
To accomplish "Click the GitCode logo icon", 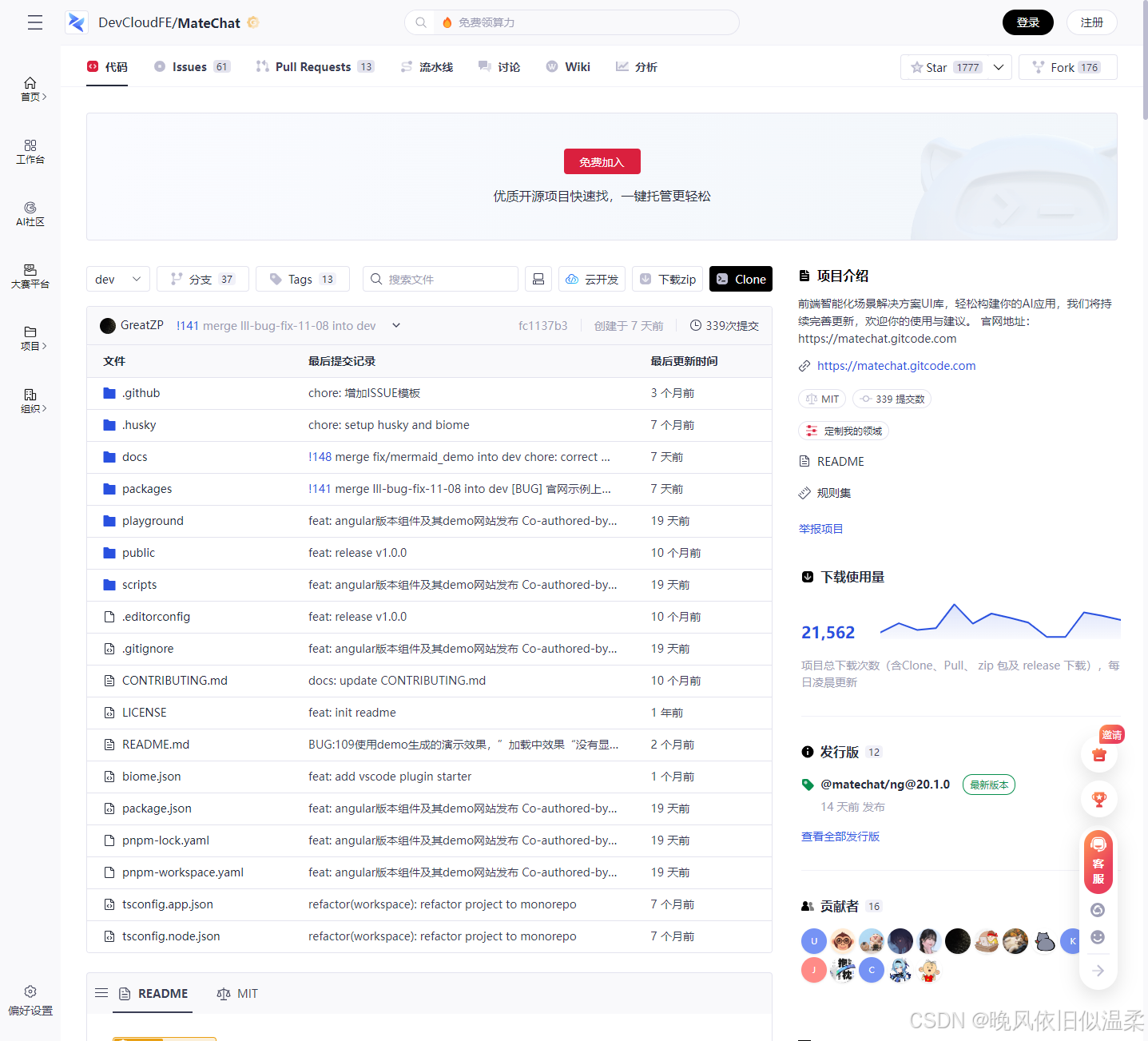I will [x=77, y=22].
